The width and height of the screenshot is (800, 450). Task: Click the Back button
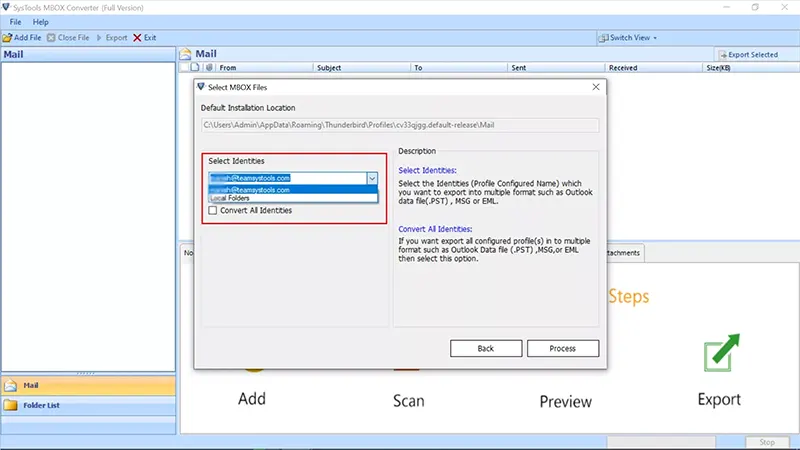(486, 348)
